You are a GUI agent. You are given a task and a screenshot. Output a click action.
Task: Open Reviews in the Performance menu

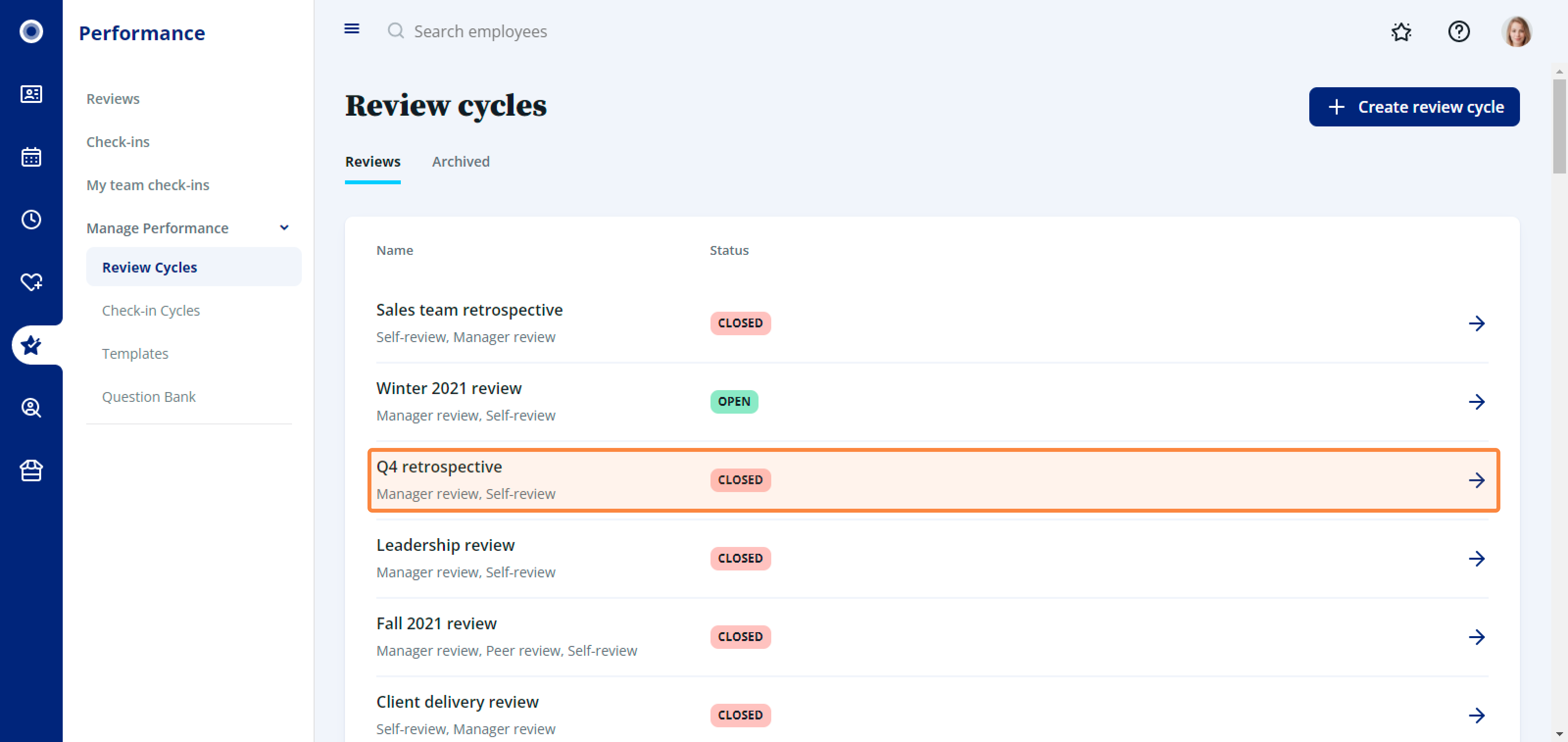point(113,99)
